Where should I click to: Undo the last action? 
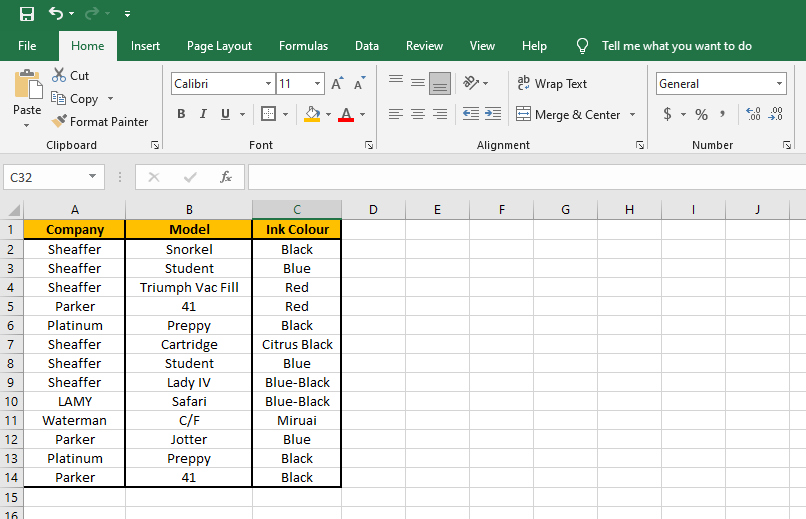click(x=56, y=13)
